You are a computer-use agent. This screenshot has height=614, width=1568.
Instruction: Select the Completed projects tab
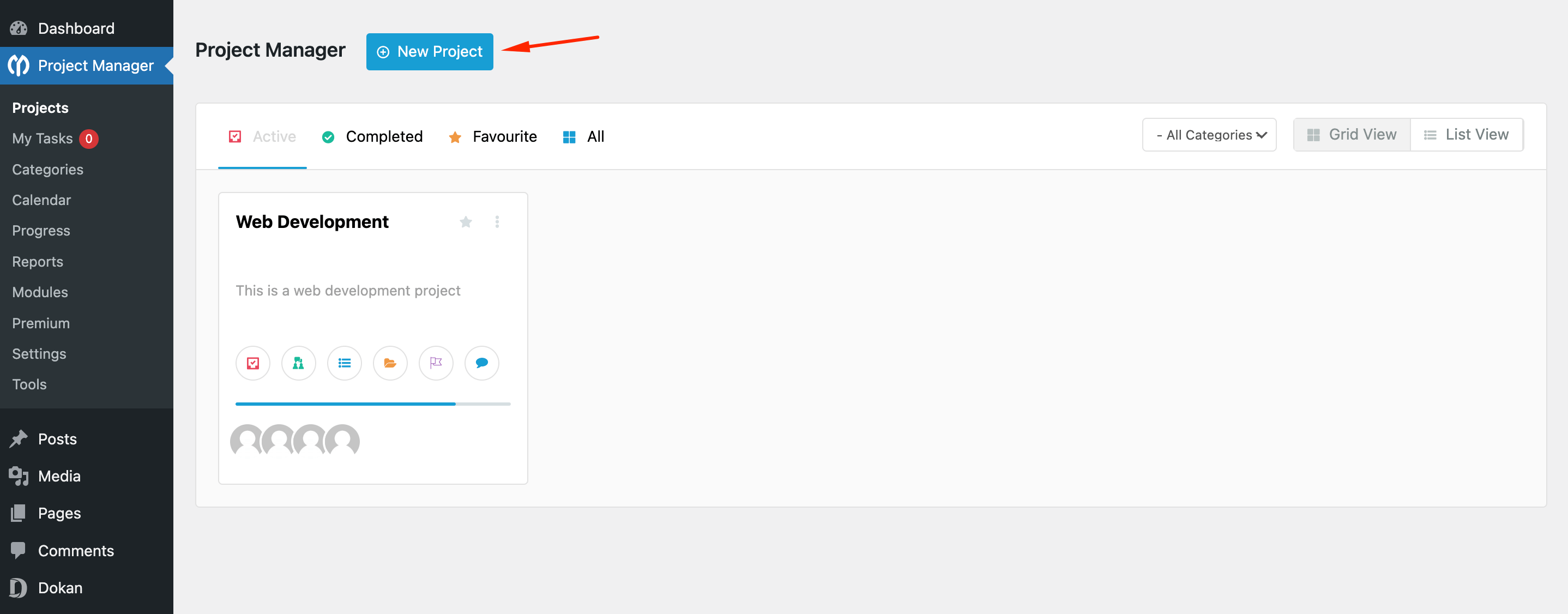[x=372, y=137]
